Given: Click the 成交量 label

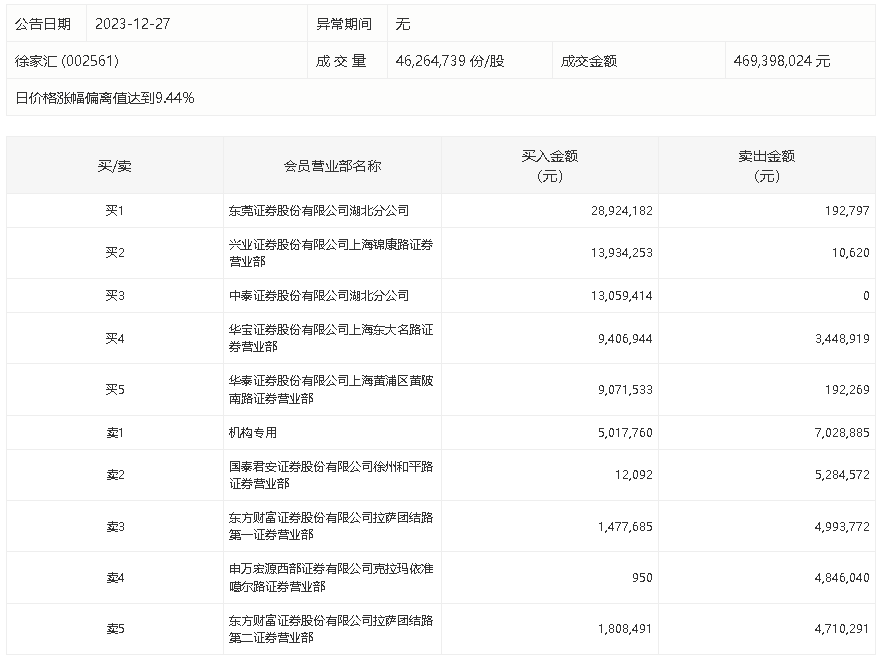Looking at the screenshot, I should click(x=341, y=61).
